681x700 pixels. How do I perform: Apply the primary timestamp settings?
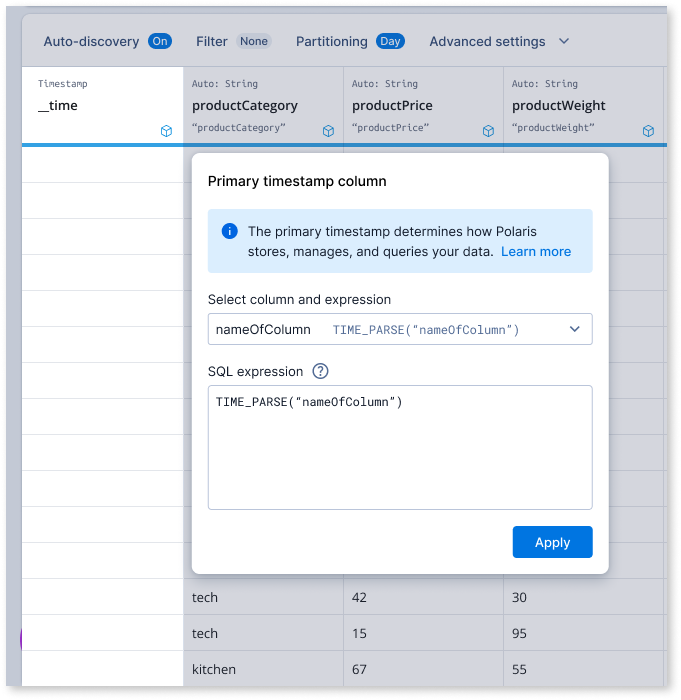pyautogui.click(x=552, y=542)
